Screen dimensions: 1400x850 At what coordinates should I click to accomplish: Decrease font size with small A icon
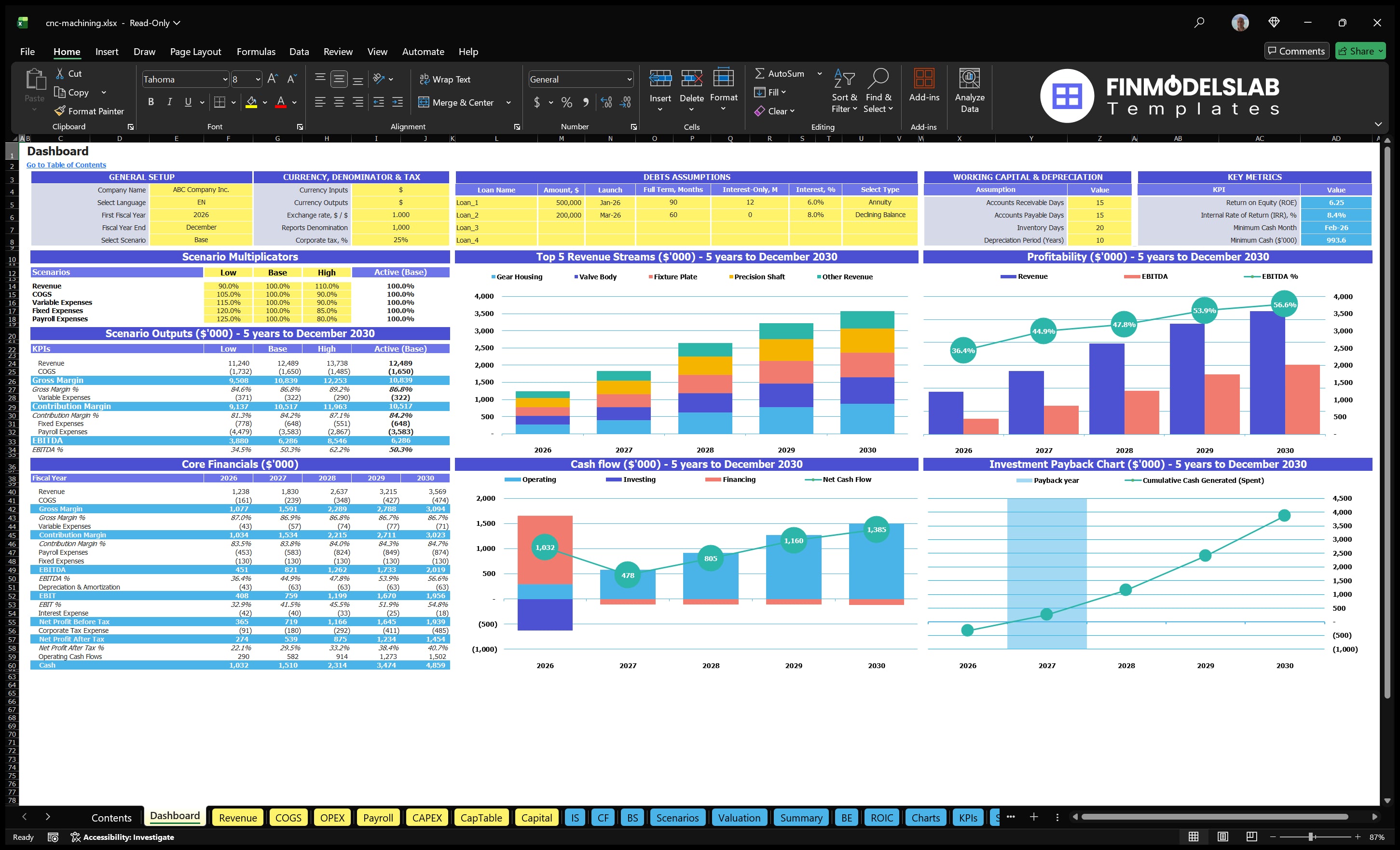(x=292, y=79)
